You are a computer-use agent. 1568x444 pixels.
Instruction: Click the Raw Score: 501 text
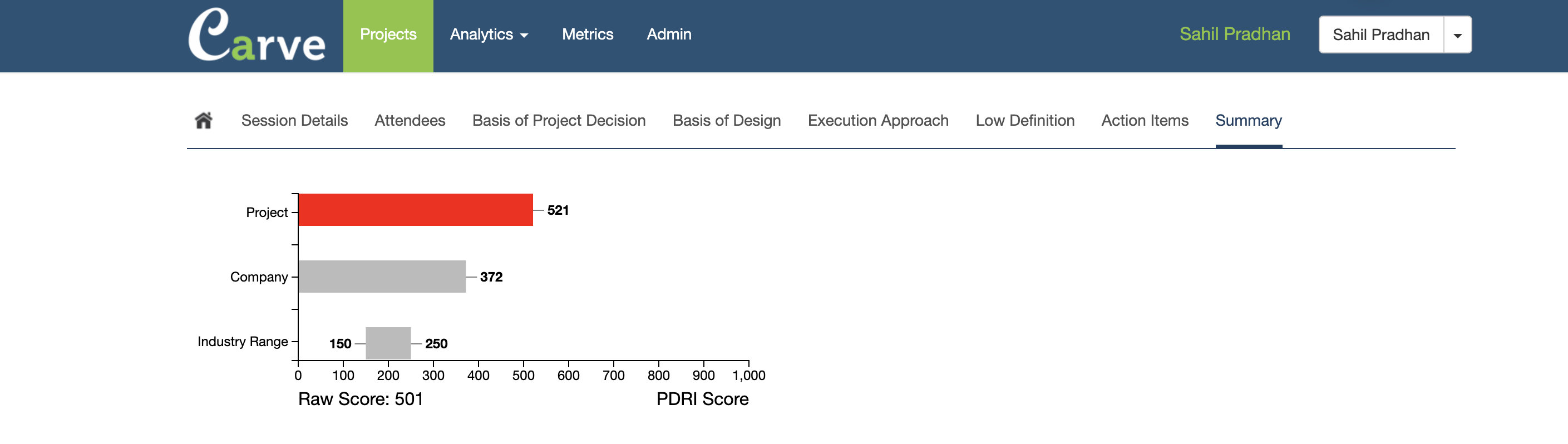coord(361,399)
